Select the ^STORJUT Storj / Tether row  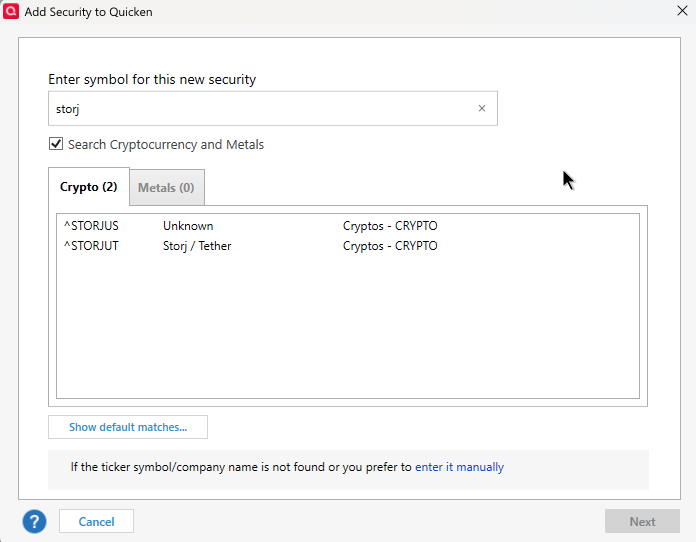click(348, 246)
